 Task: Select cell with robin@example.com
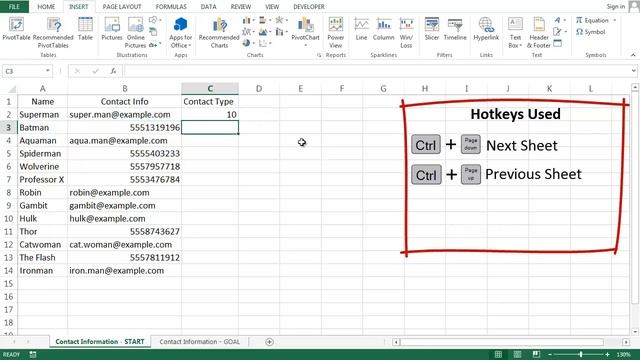[124, 192]
